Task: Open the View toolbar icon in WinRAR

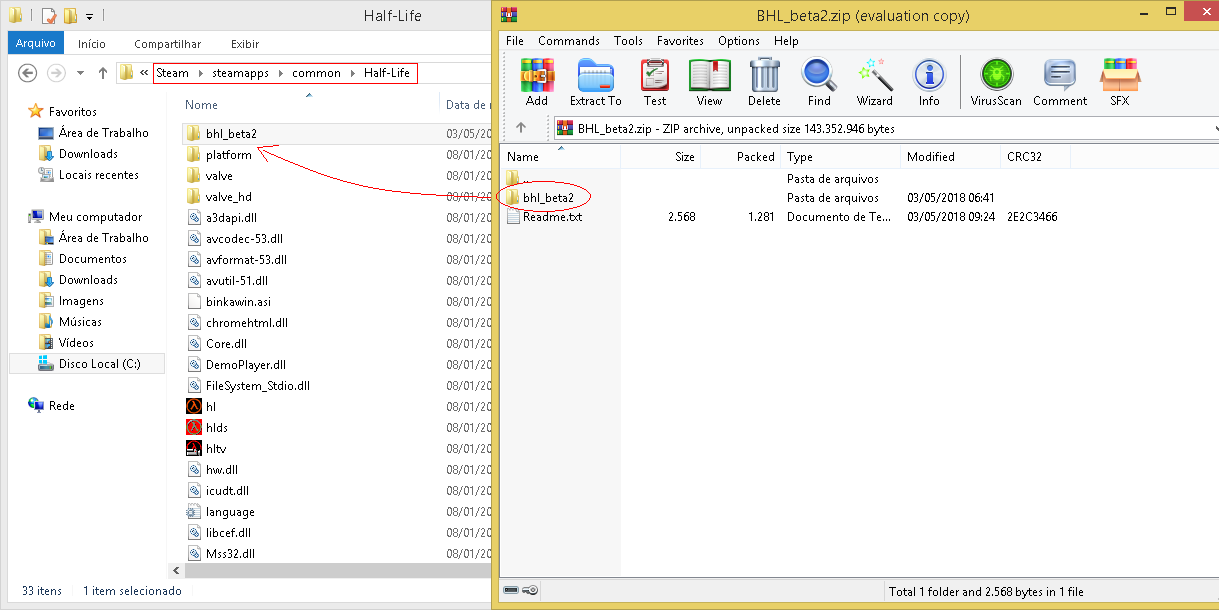Action: (709, 82)
